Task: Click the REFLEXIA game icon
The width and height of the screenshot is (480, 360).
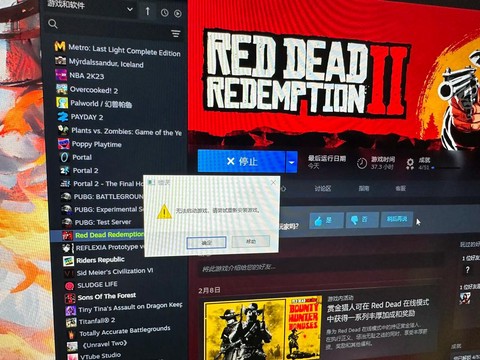Action: (x=68, y=248)
